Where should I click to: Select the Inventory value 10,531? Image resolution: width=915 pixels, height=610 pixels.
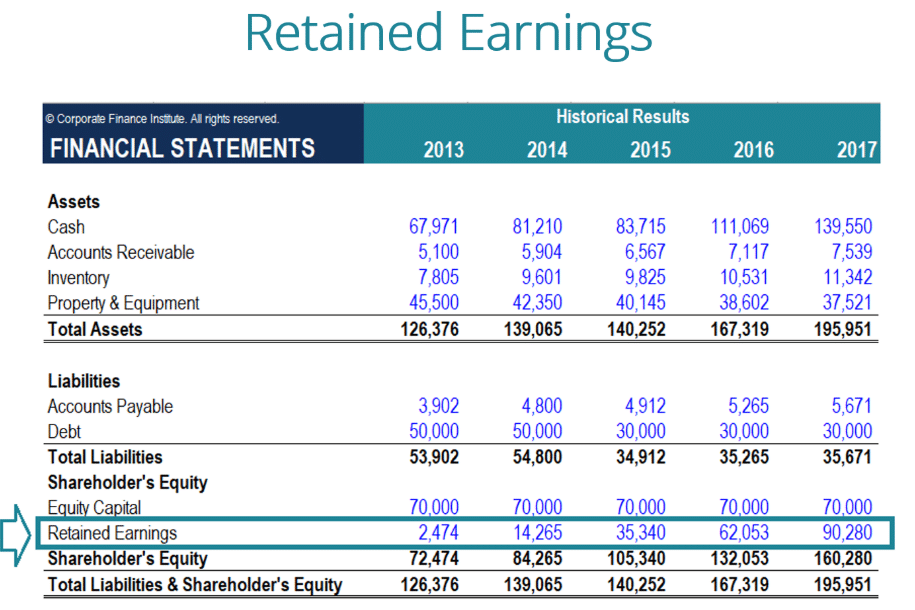[x=744, y=277]
